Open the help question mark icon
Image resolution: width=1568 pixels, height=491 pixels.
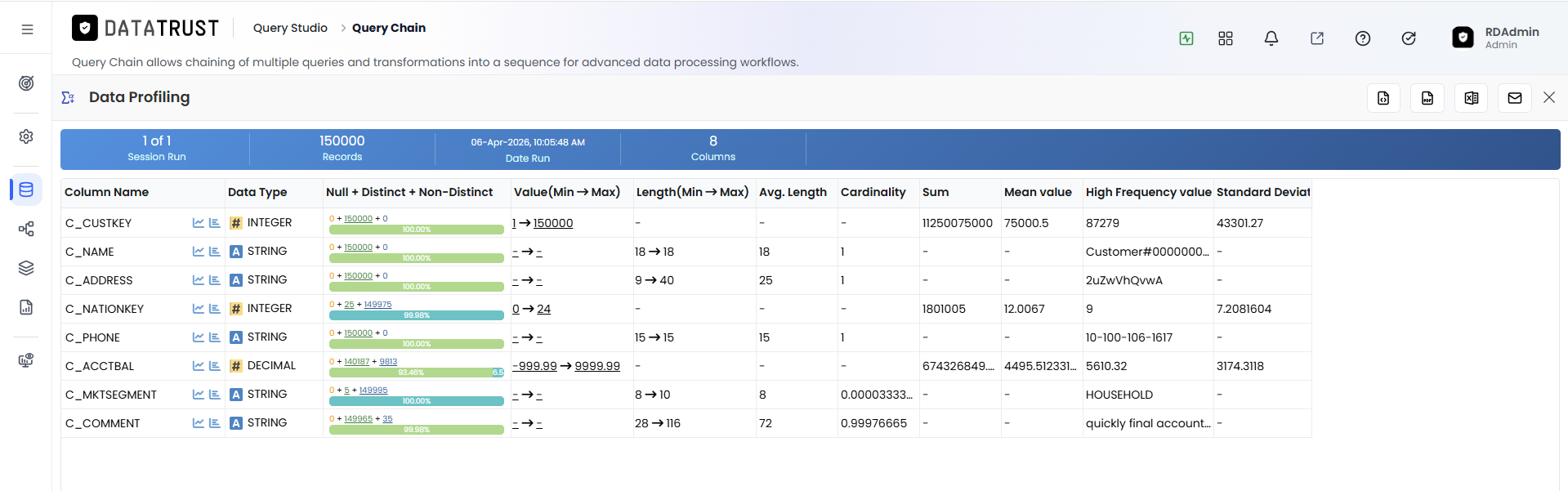point(1363,38)
